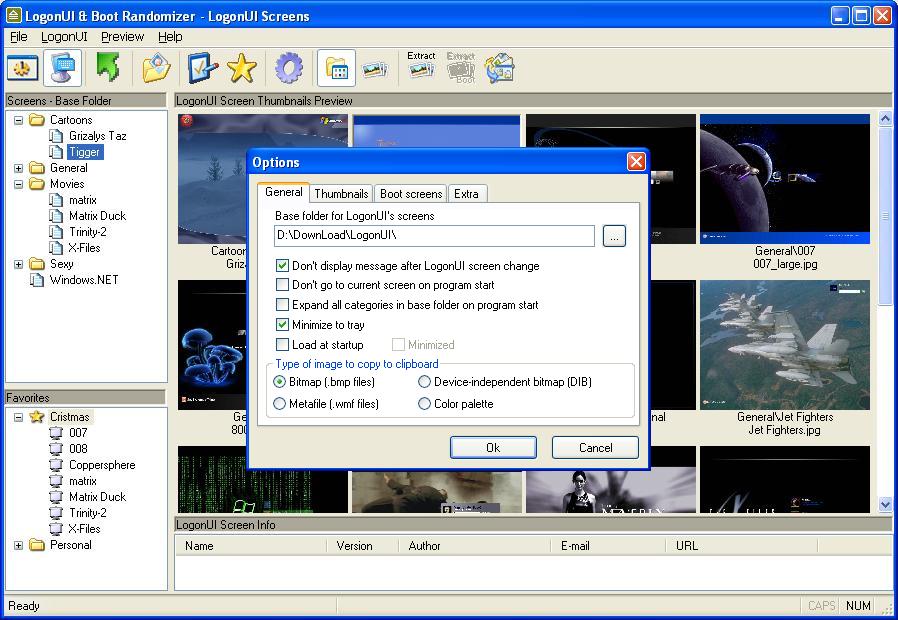Expand the Personal favorites node
This screenshot has width=898, height=620.
[18, 546]
